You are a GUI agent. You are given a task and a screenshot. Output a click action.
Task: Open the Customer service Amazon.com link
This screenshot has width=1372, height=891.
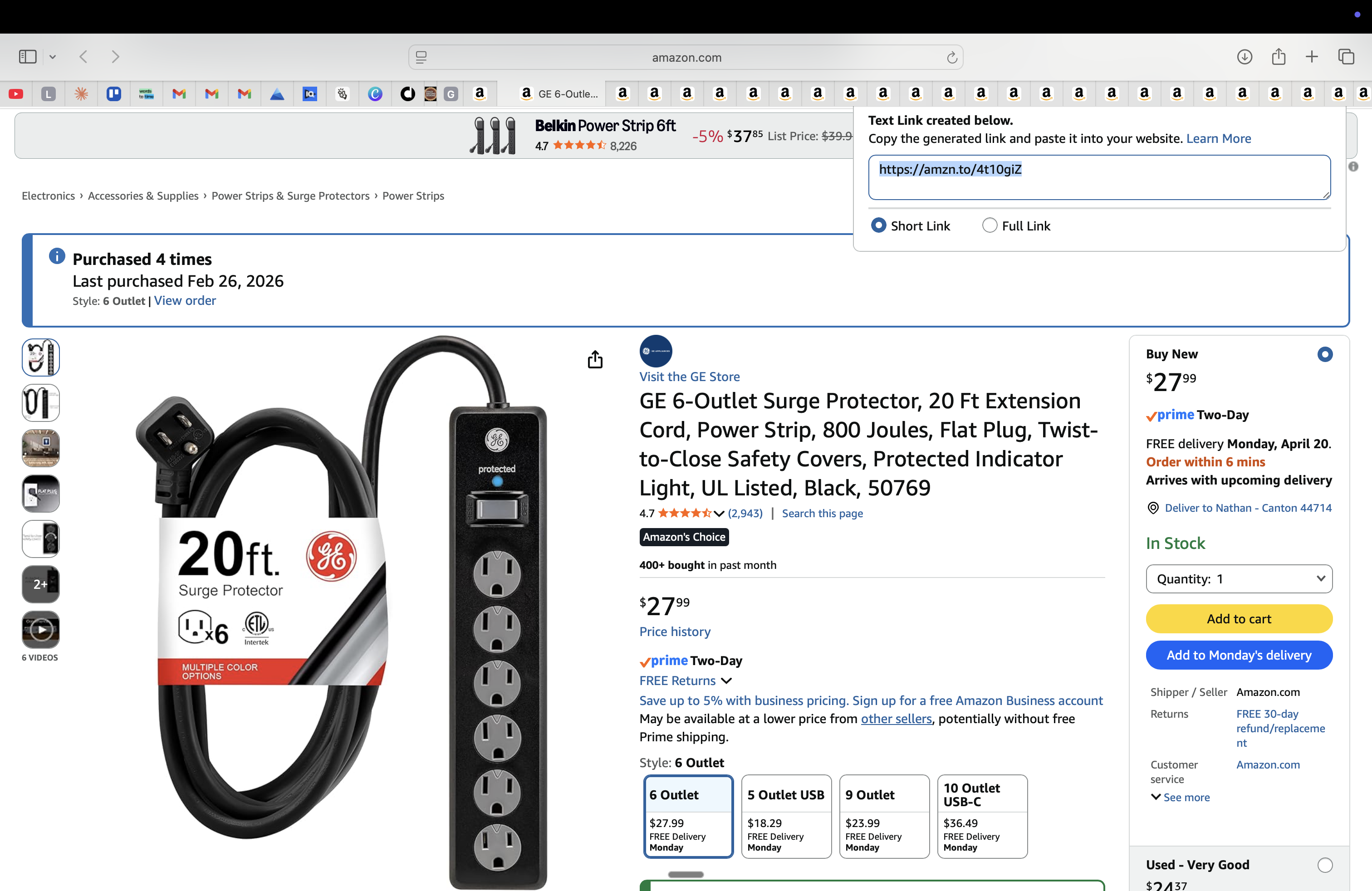(x=1268, y=765)
